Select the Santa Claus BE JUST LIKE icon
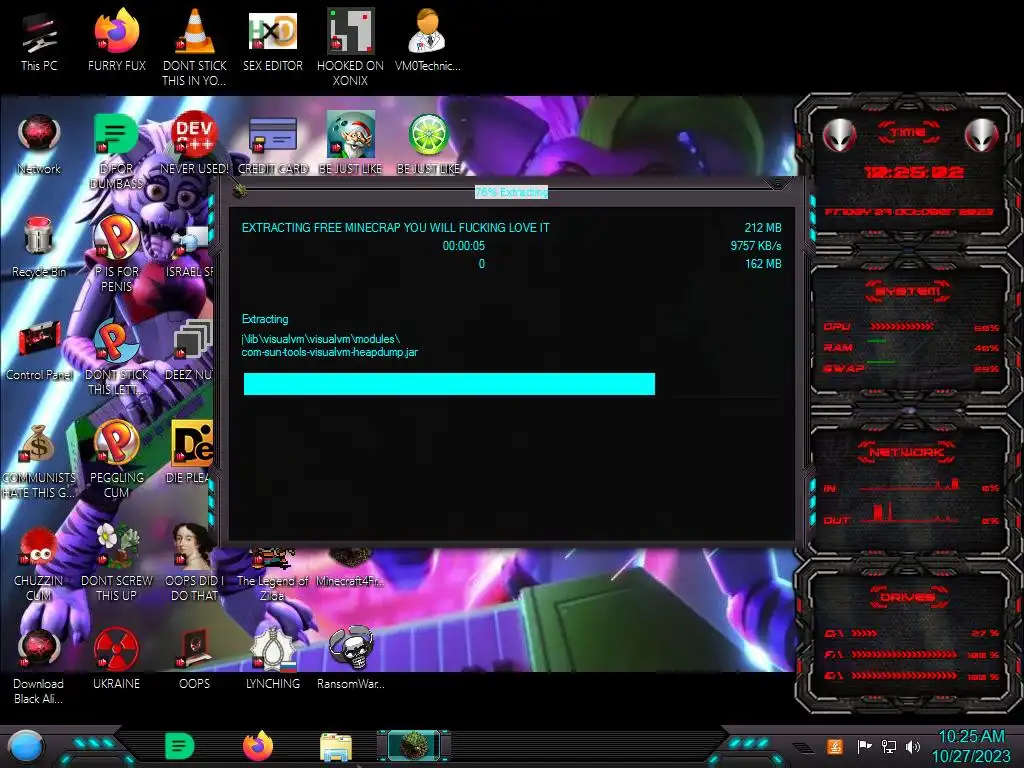 click(x=351, y=144)
